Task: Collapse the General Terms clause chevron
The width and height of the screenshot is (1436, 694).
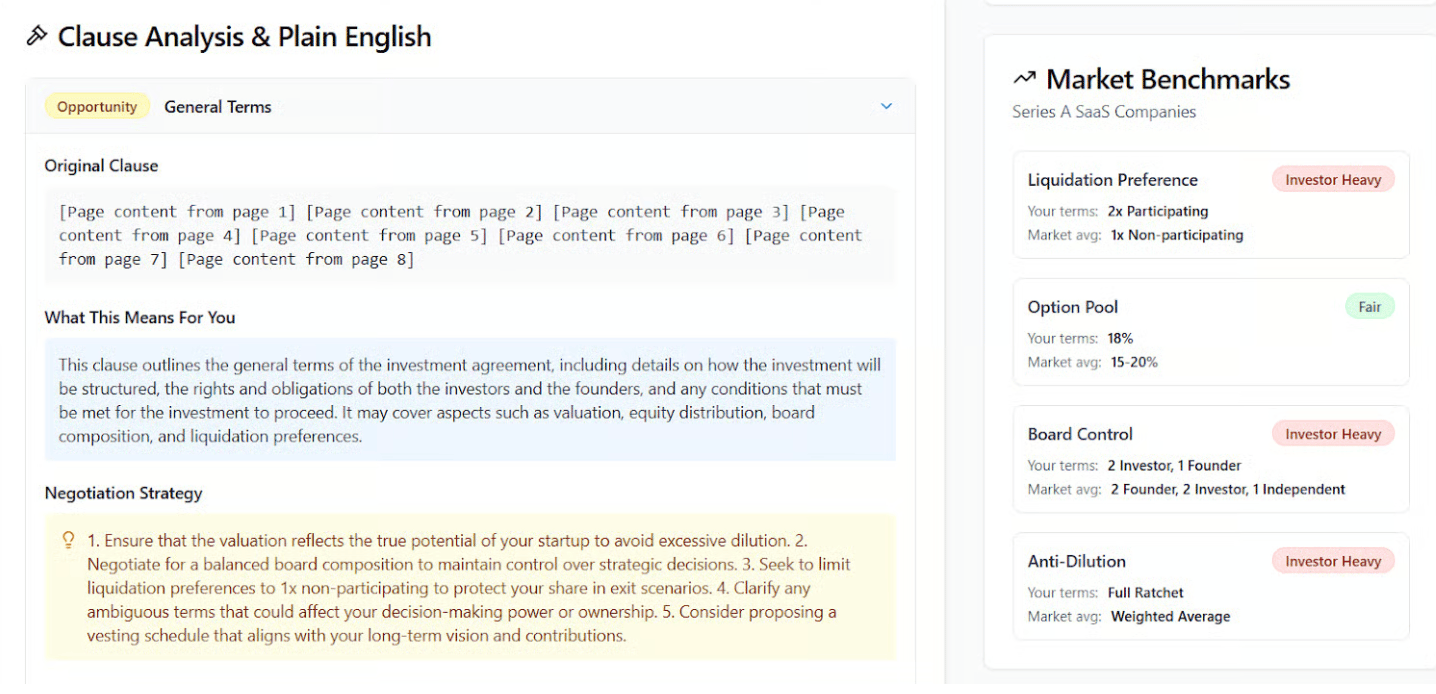Action: 886,106
